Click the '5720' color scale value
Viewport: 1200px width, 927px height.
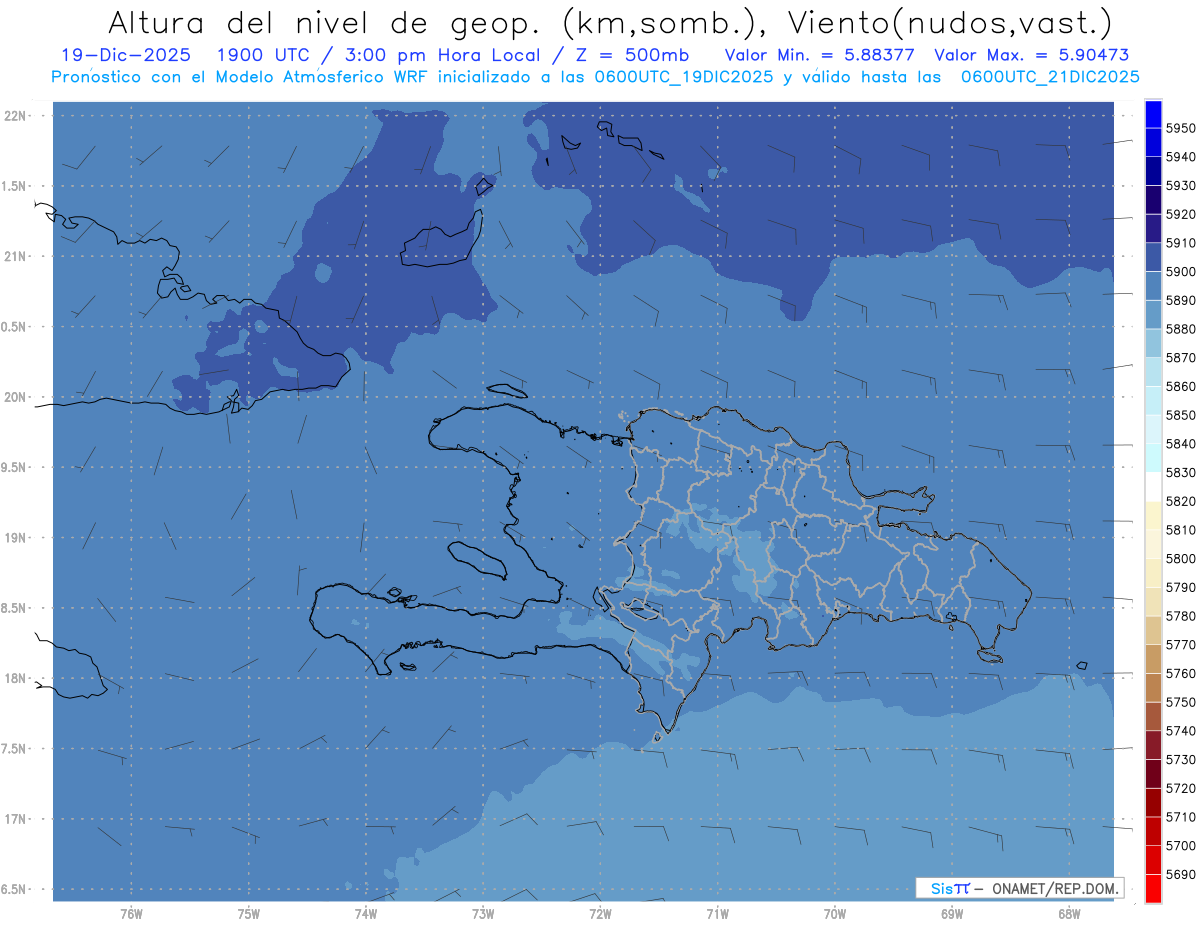(1180, 789)
